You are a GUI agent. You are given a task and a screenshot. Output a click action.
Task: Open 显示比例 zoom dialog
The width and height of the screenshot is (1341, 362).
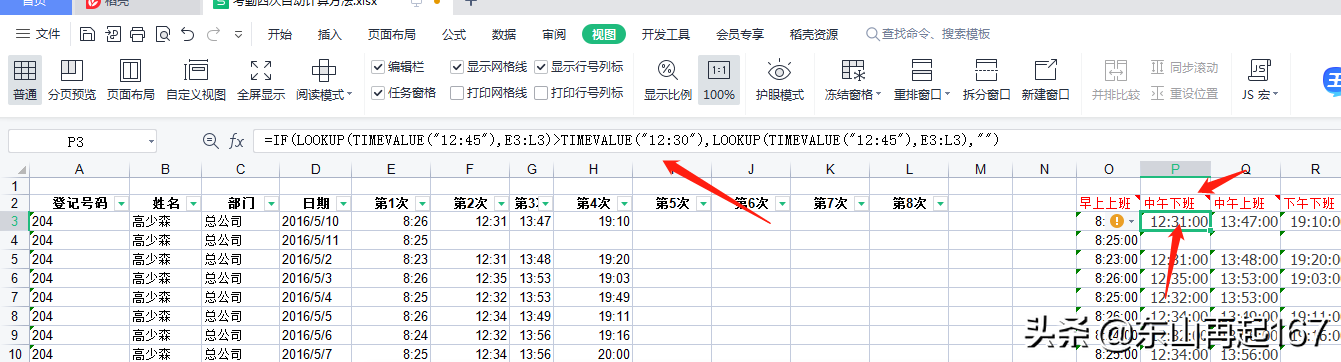coord(667,80)
